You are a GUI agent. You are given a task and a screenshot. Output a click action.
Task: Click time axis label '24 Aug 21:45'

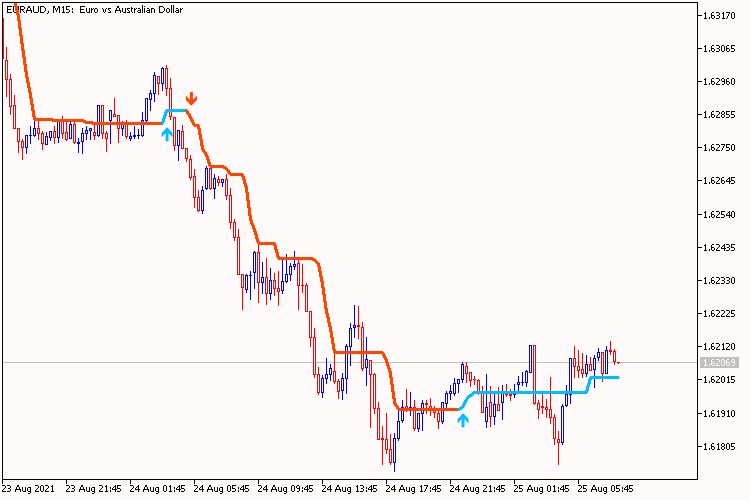tap(478, 489)
